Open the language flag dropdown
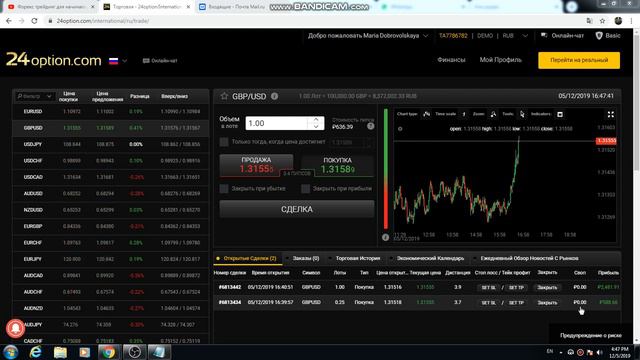 [118, 61]
